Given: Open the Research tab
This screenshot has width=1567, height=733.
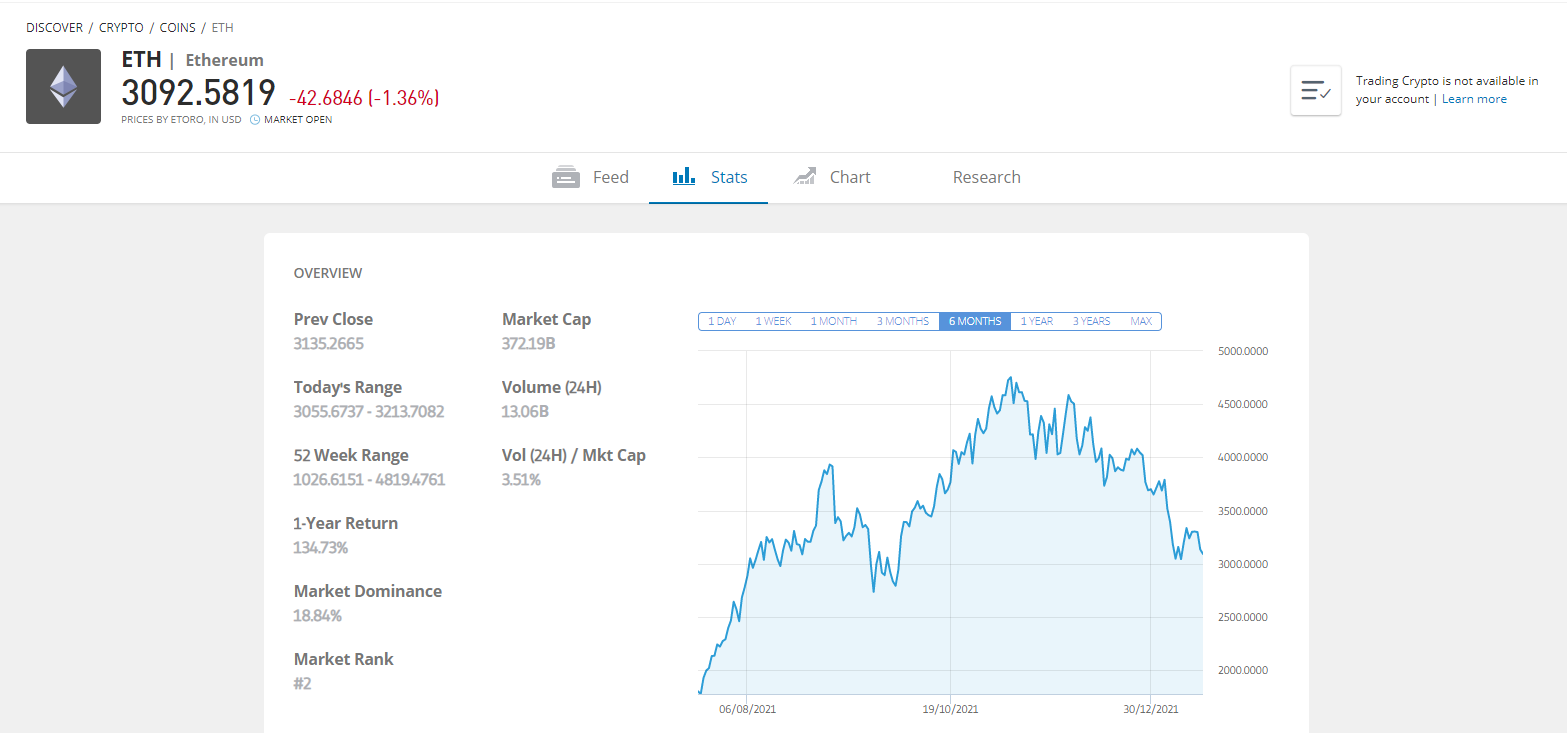Looking at the screenshot, I should pyautogui.click(x=986, y=178).
